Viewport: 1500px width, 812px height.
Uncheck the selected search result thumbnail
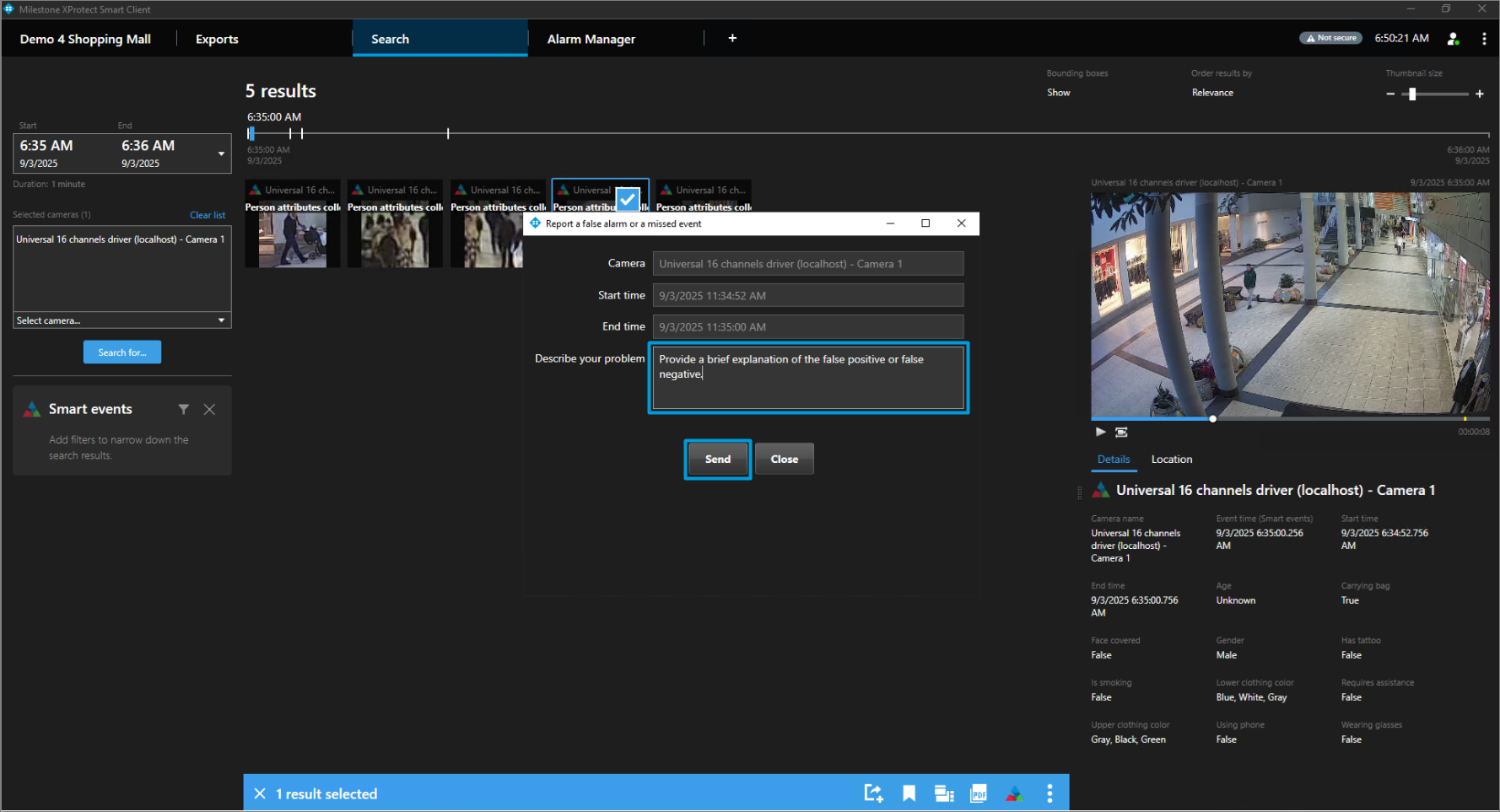click(628, 199)
